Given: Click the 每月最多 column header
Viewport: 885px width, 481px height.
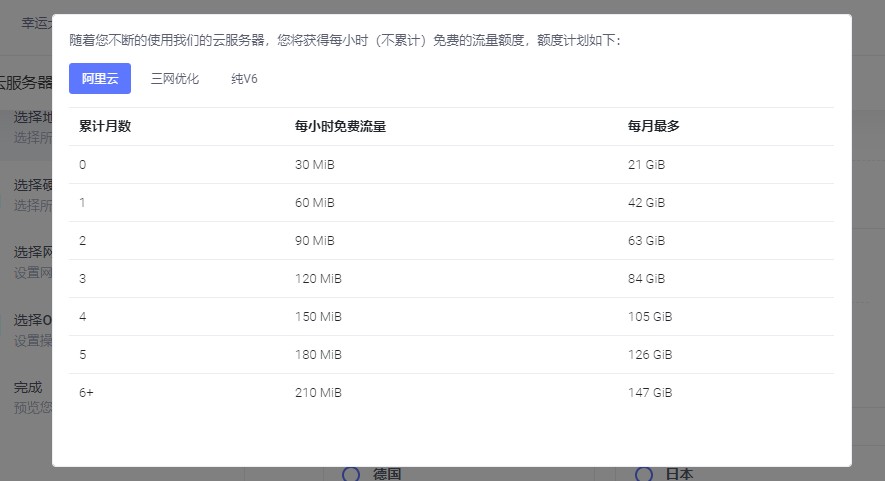Looking at the screenshot, I should pyautogui.click(x=654, y=127).
